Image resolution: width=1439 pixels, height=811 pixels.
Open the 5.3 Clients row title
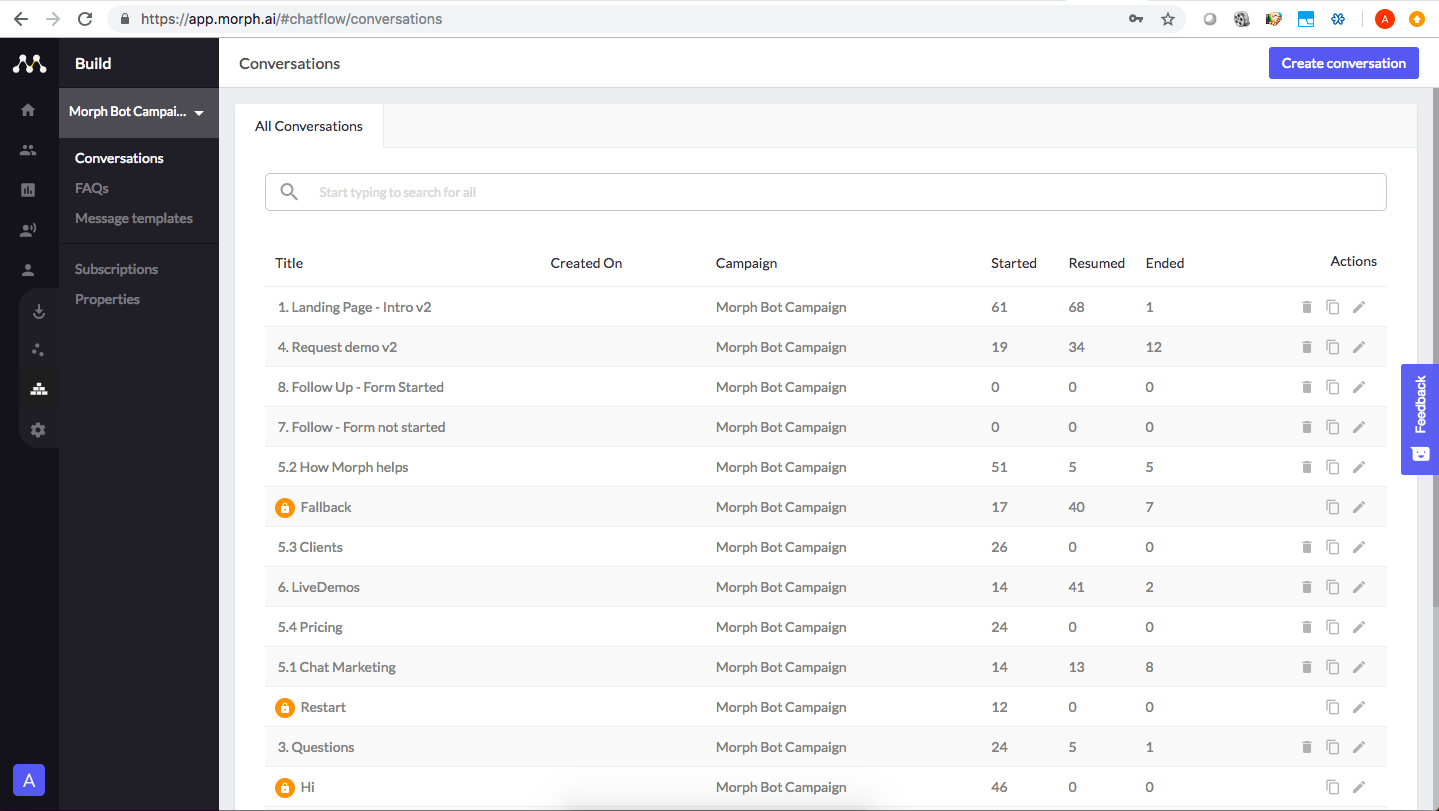coord(310,547)
